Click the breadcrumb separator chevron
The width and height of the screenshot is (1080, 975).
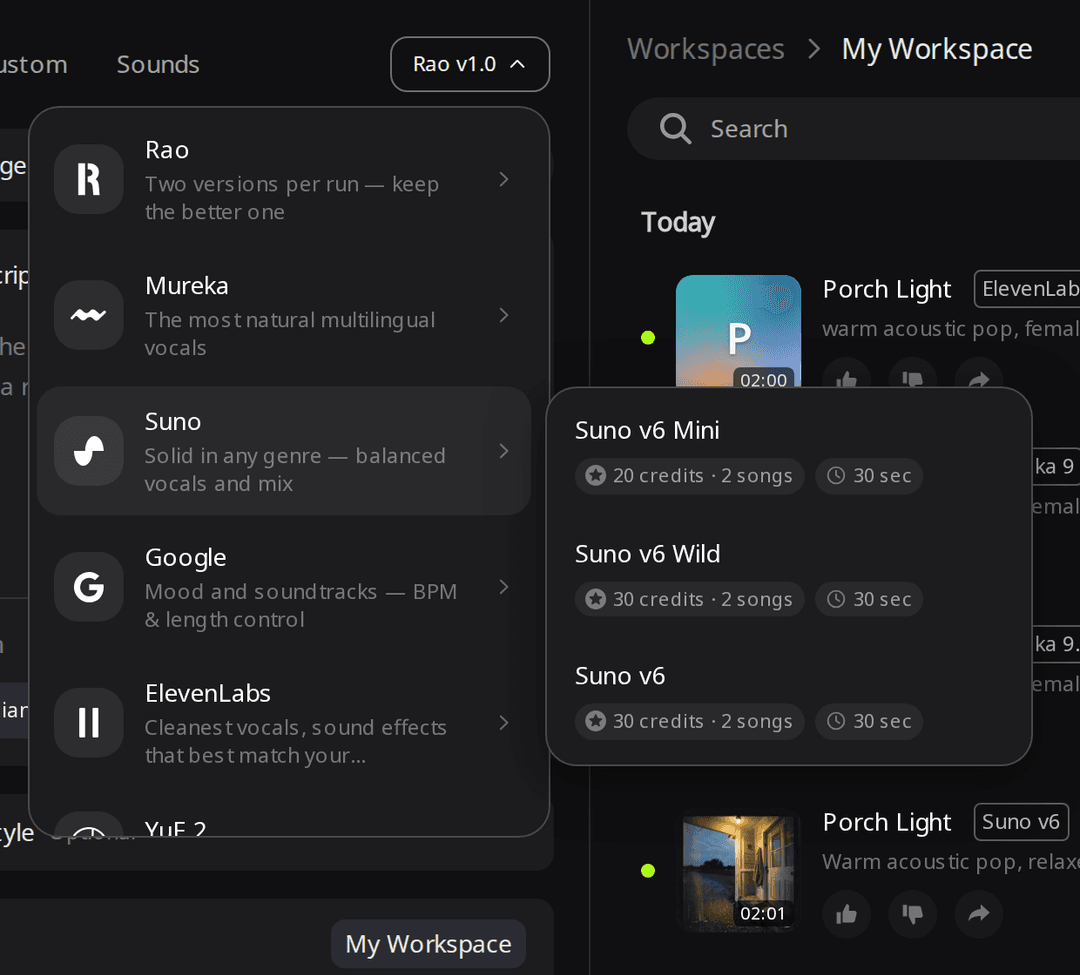tap(814, 49)
